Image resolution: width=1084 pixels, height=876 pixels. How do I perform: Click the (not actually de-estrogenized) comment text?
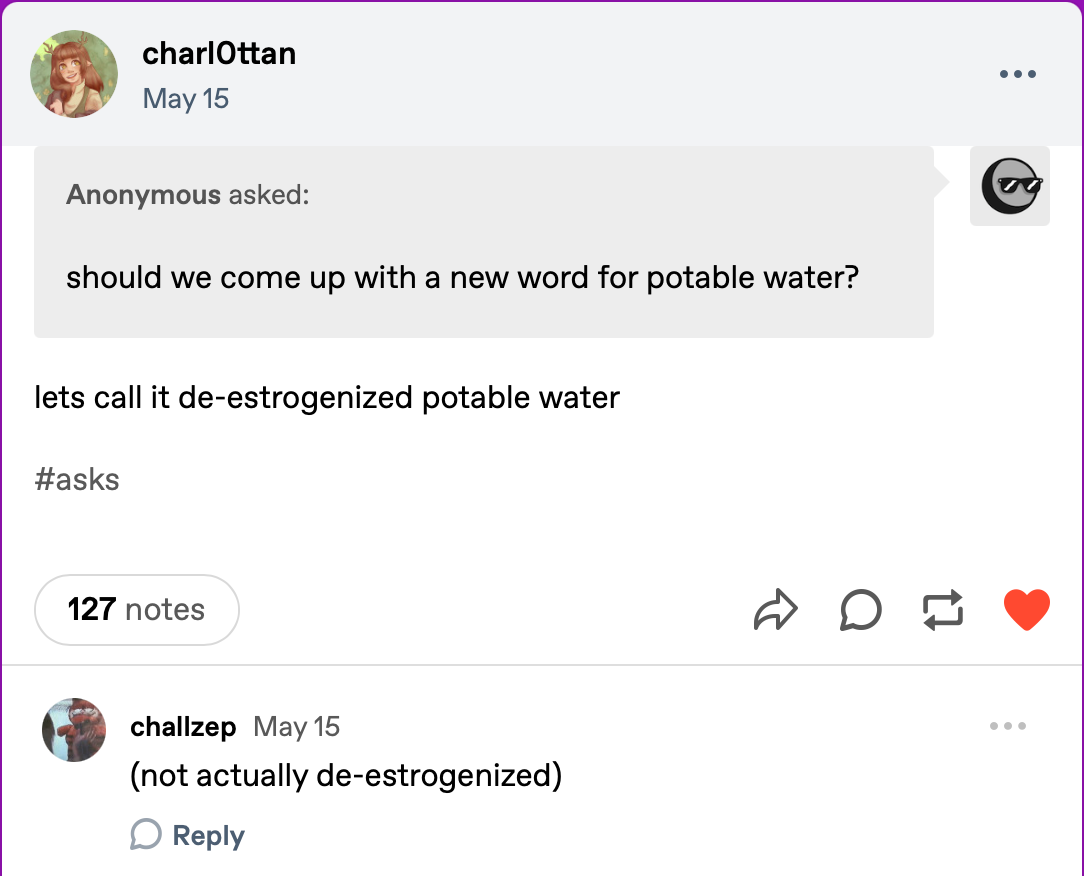(346, 776)
